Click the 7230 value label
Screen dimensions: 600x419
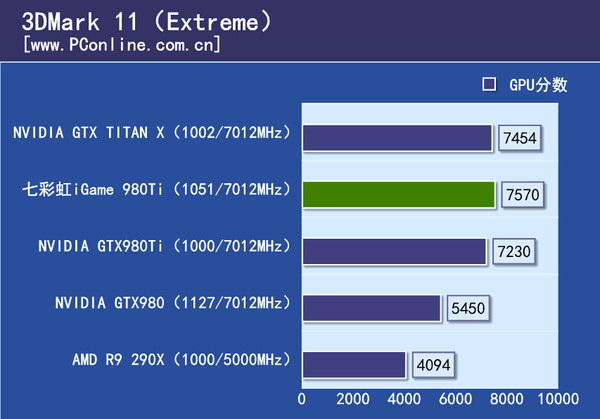514,251
